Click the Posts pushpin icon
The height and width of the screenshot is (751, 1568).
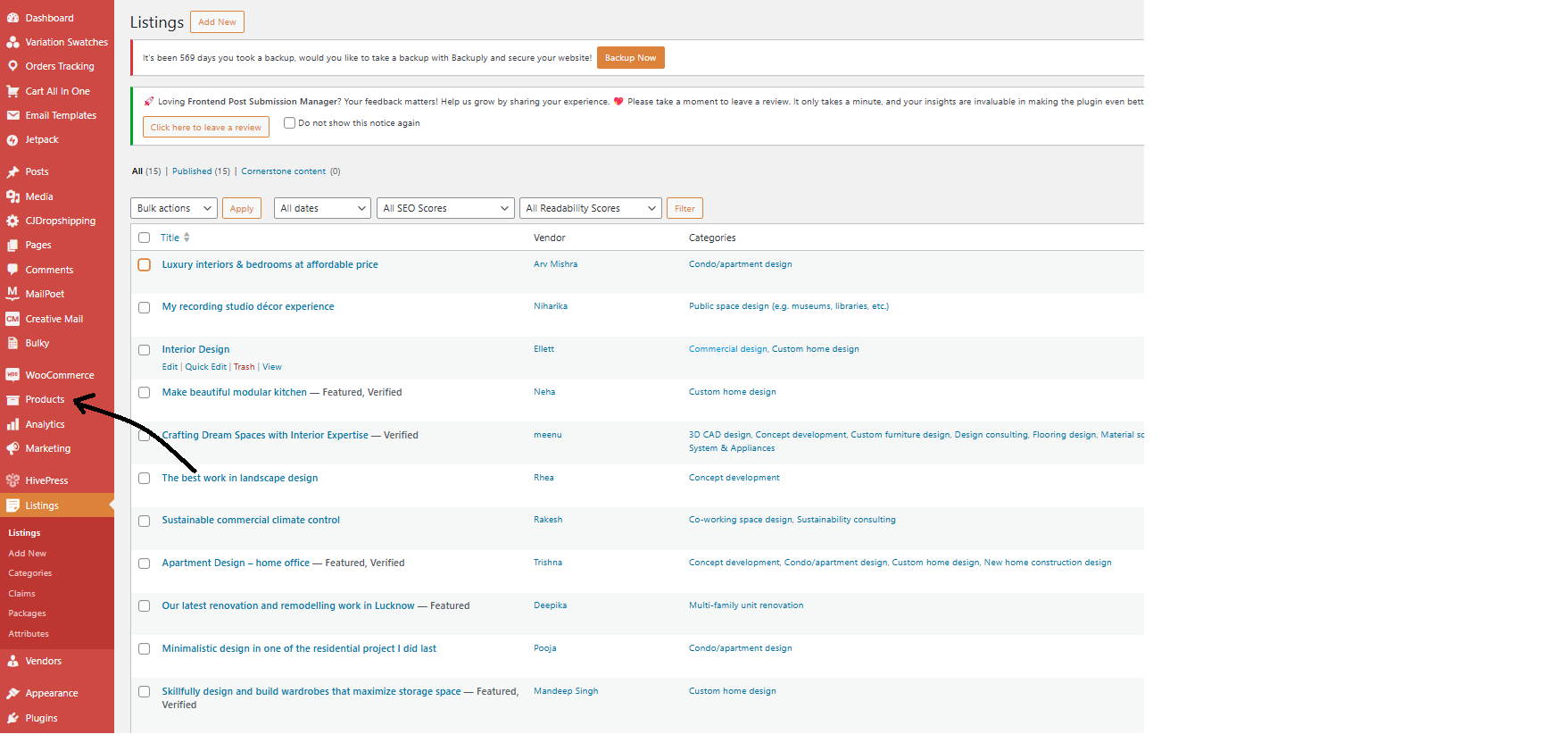pos(12,171)
